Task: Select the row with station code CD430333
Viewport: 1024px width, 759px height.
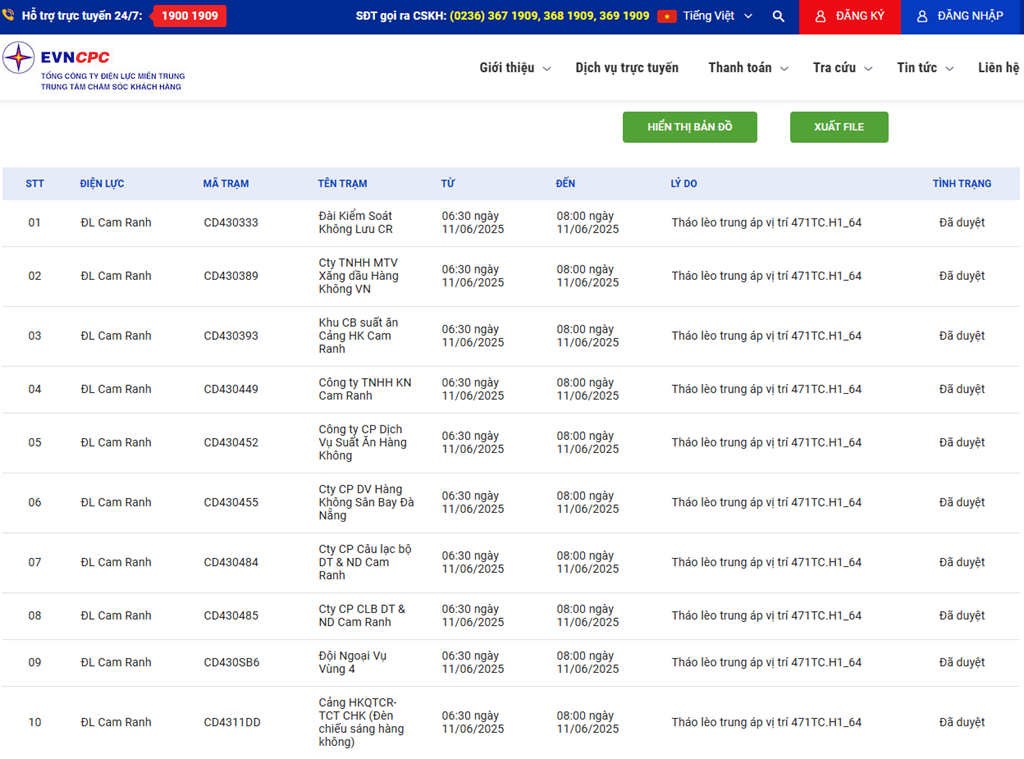Action: [231, 223]
